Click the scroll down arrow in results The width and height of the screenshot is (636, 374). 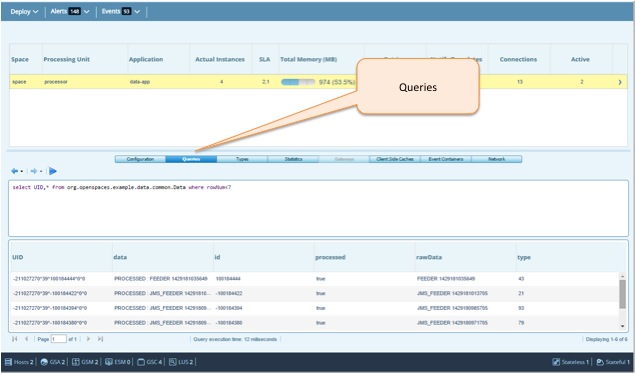click(622, 326)
